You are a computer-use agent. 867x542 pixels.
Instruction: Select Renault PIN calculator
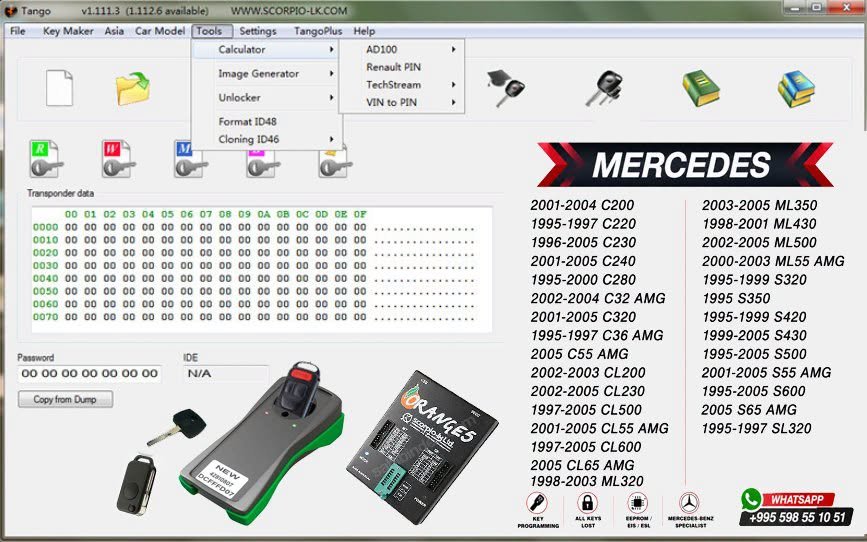pos(401,67)
